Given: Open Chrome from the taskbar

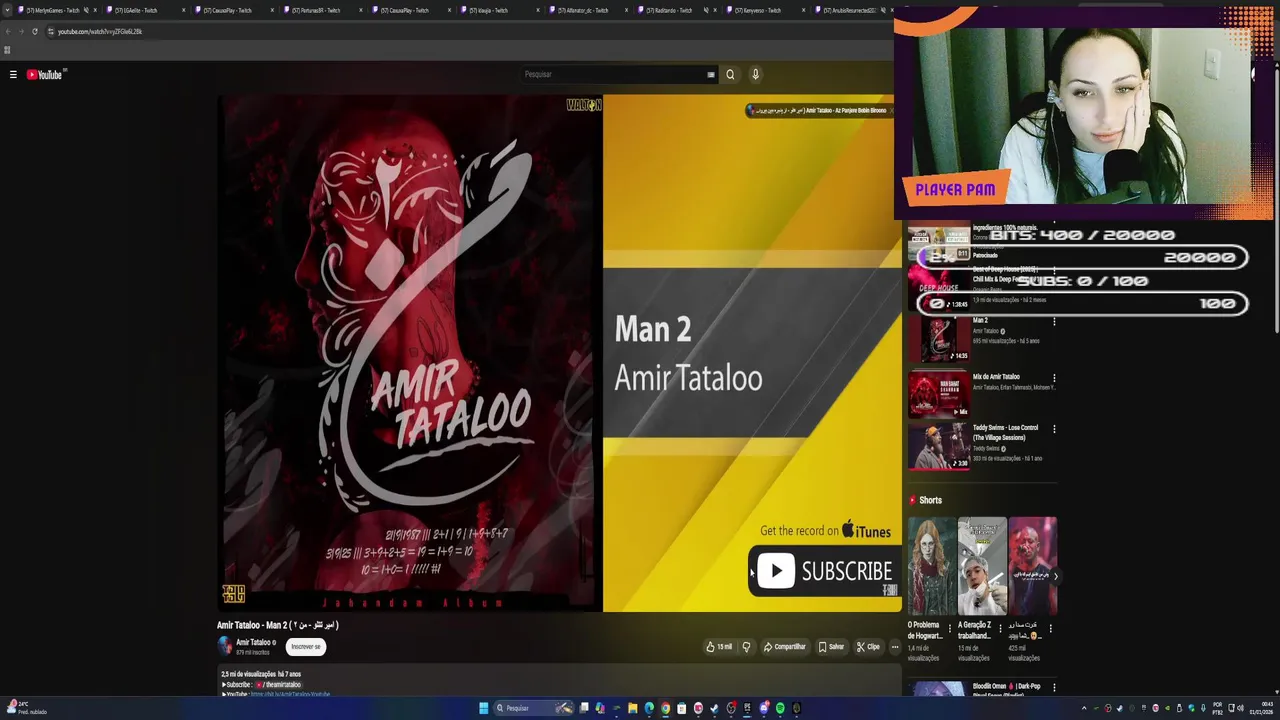Looking at the screenshot, I should [x=665, y=708].
